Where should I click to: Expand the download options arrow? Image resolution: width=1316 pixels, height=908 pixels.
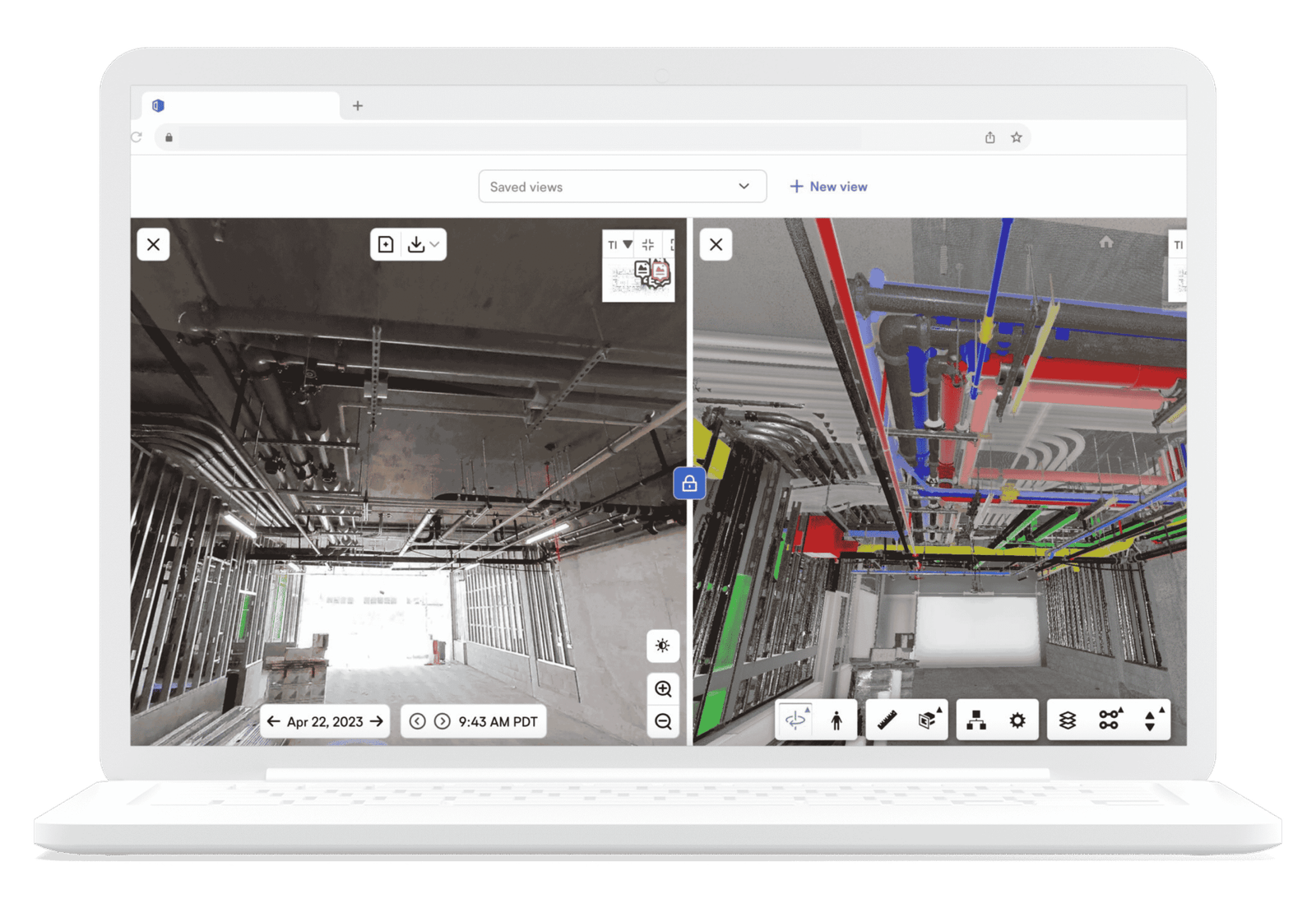click(x=435, y=244)
